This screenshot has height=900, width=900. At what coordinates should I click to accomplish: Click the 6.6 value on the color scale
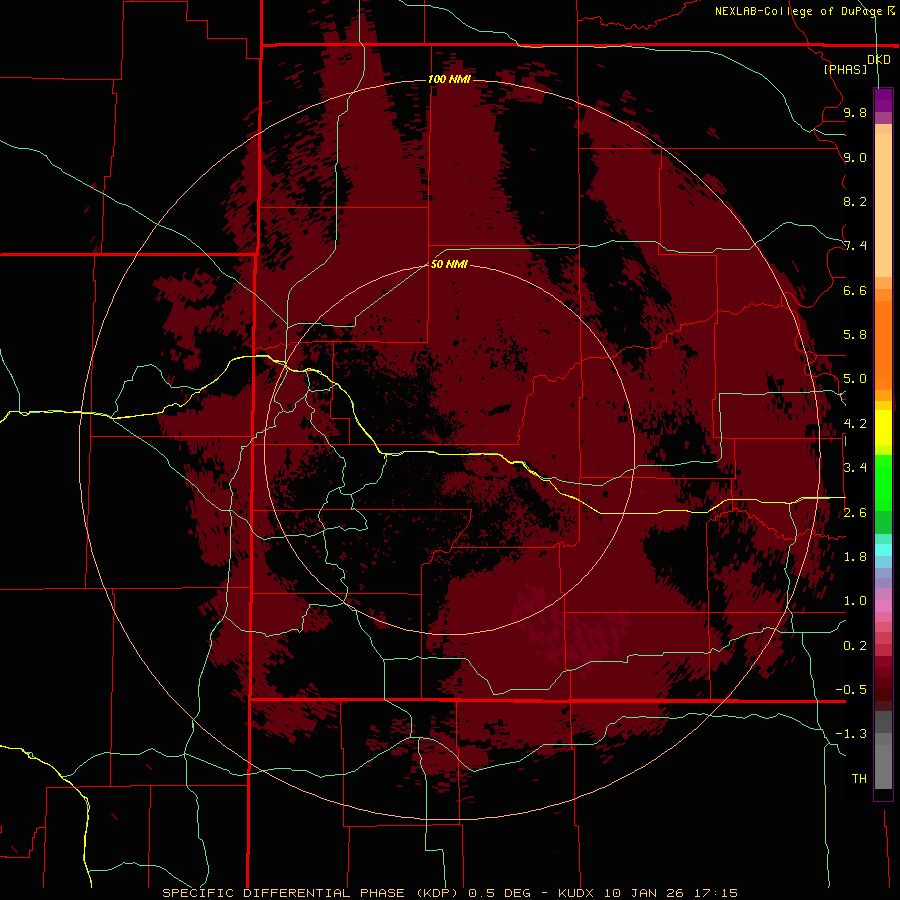tap(855, 290)
